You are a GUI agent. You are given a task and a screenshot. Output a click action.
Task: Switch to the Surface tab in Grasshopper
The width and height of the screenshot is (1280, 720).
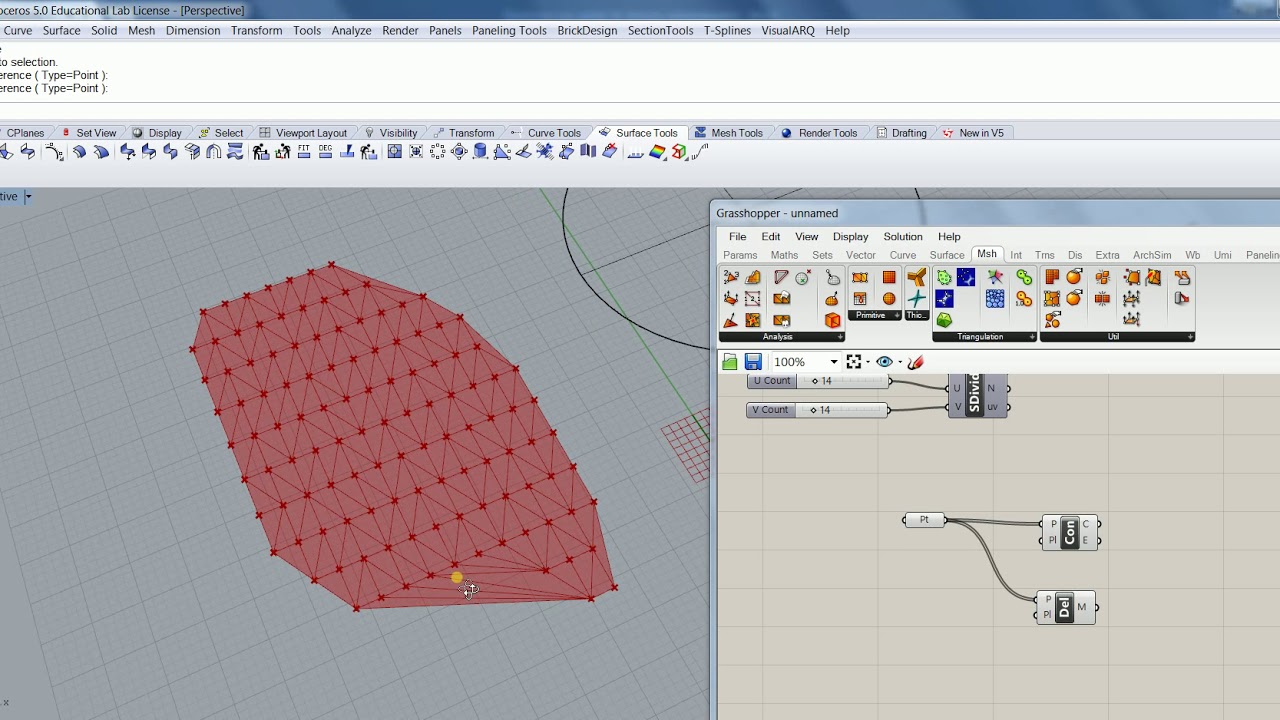click(946, 255)
